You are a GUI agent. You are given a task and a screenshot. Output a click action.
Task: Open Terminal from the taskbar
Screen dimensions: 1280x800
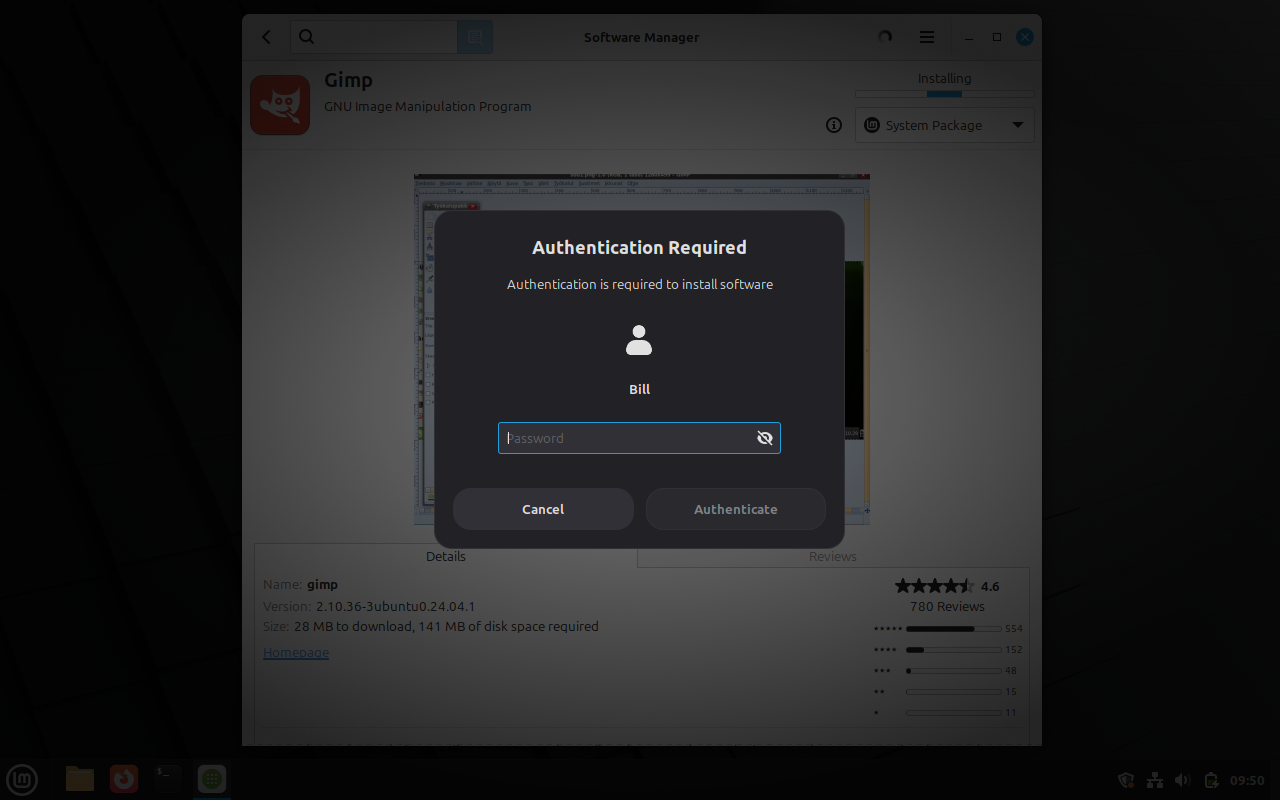tap(168, 778)
